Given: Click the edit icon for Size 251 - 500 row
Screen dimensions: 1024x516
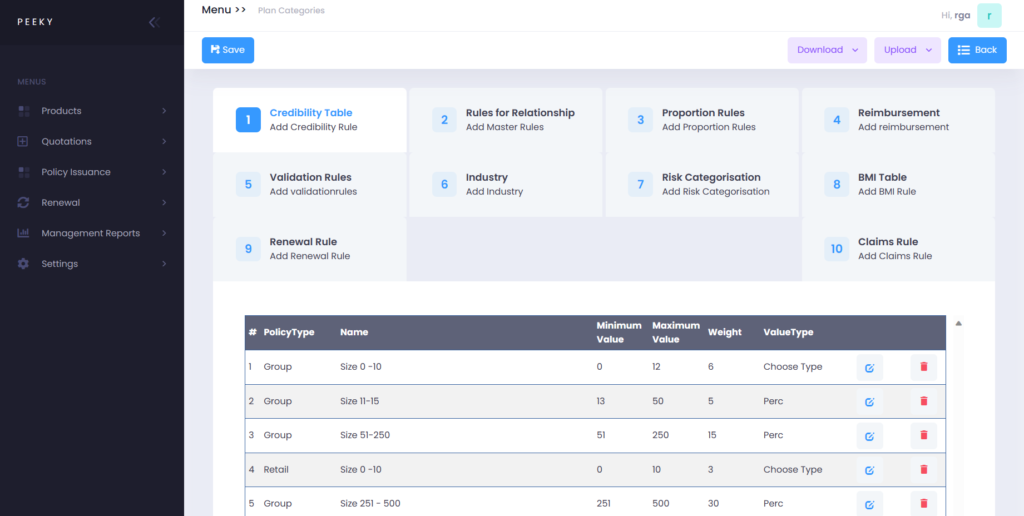Looking at the screenshot, I should tap(869, 504).
